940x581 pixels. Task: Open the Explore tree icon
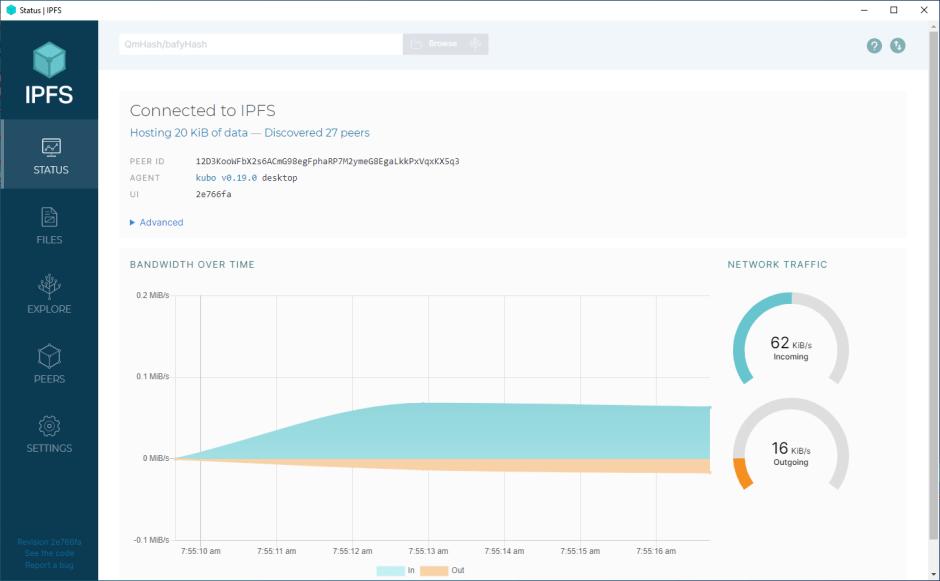(x=49, y=287)
